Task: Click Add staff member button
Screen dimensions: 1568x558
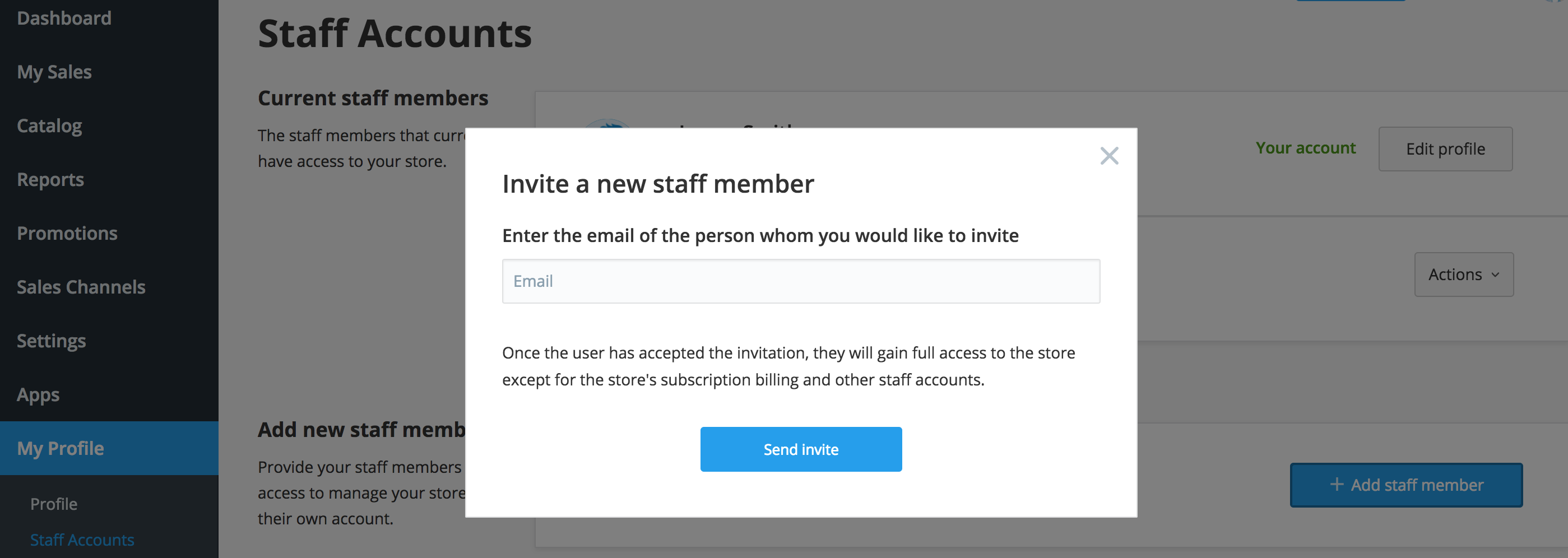Action: tap(1406, 485)
